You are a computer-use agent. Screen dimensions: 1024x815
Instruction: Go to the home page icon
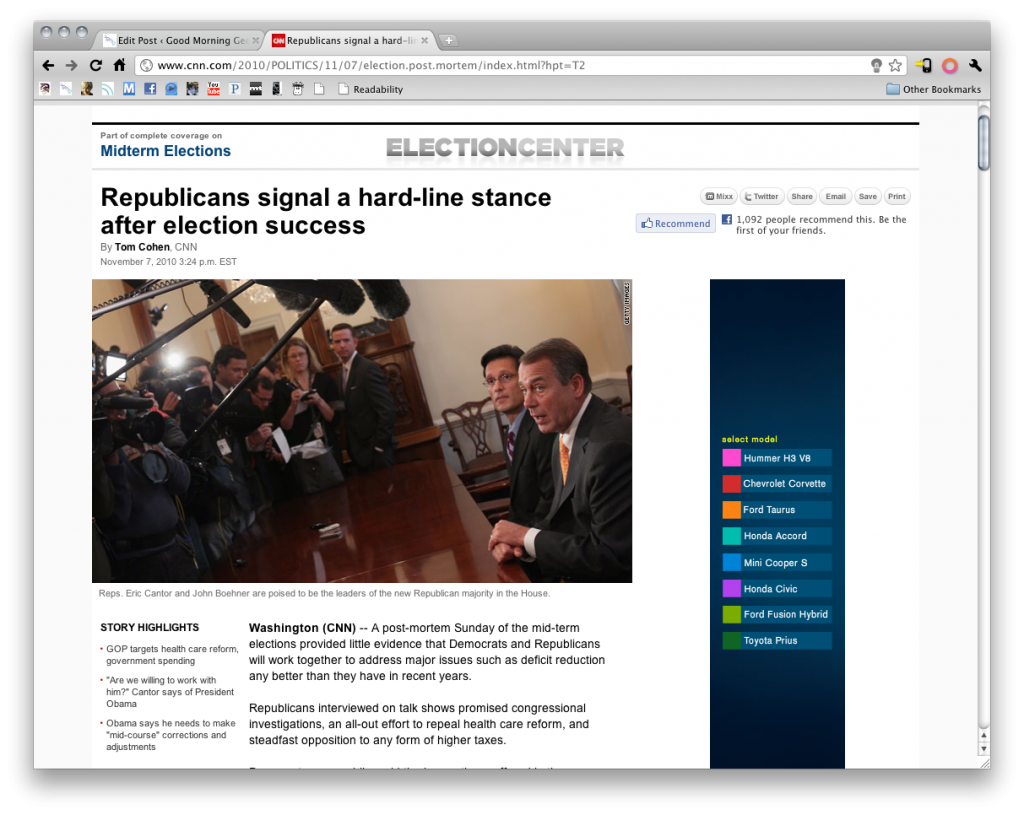point(119,65)
